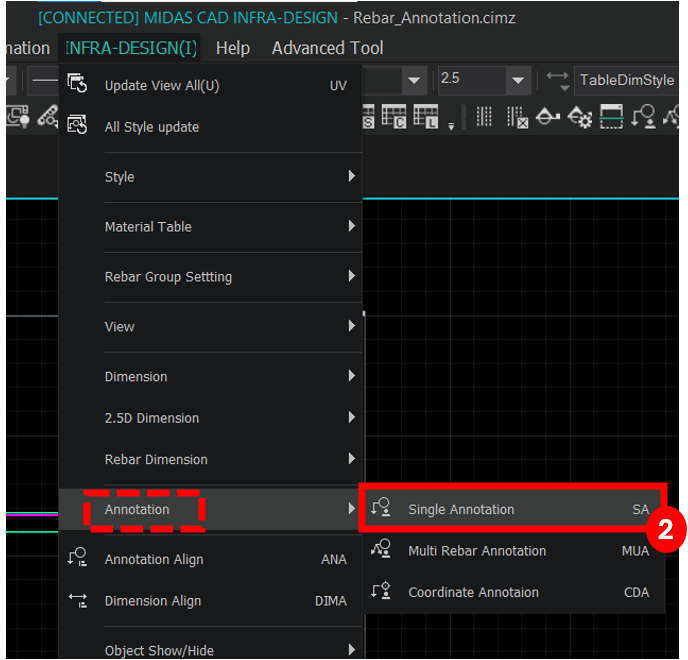Click the All Style update icon
The height and width of the screenshot is (660, 688).
pyautogui.click(x=77, y=125)
